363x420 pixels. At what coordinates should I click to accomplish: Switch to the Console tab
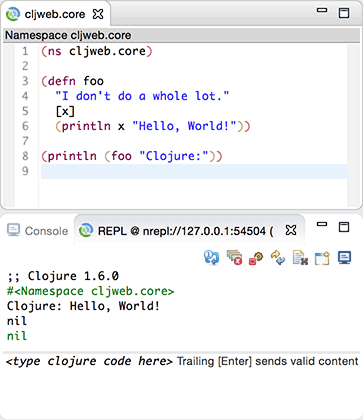[x=37, y=231]
